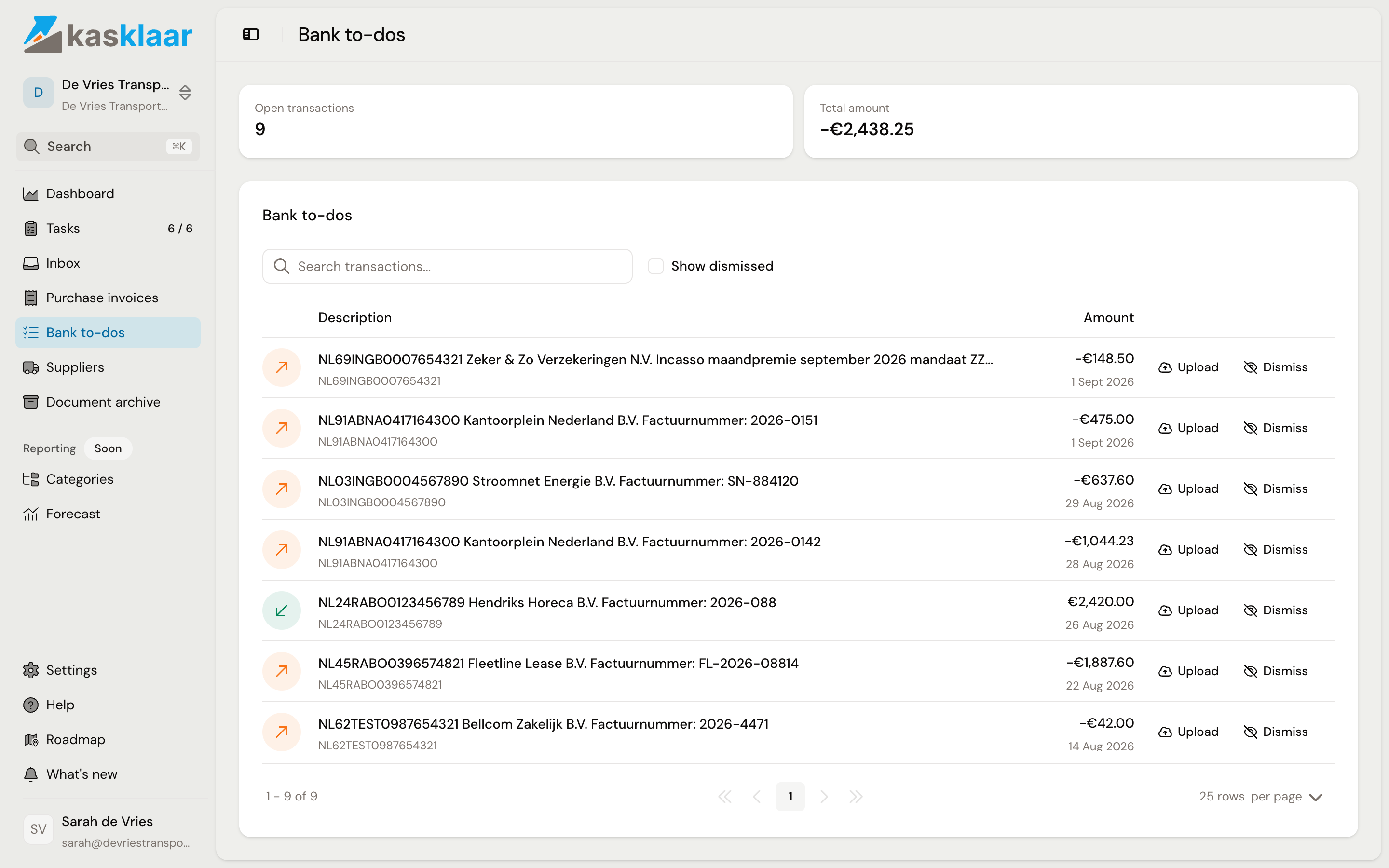1389x868 pixels.
Task: Open What's new notifications
Action: (x=108, y=774)
